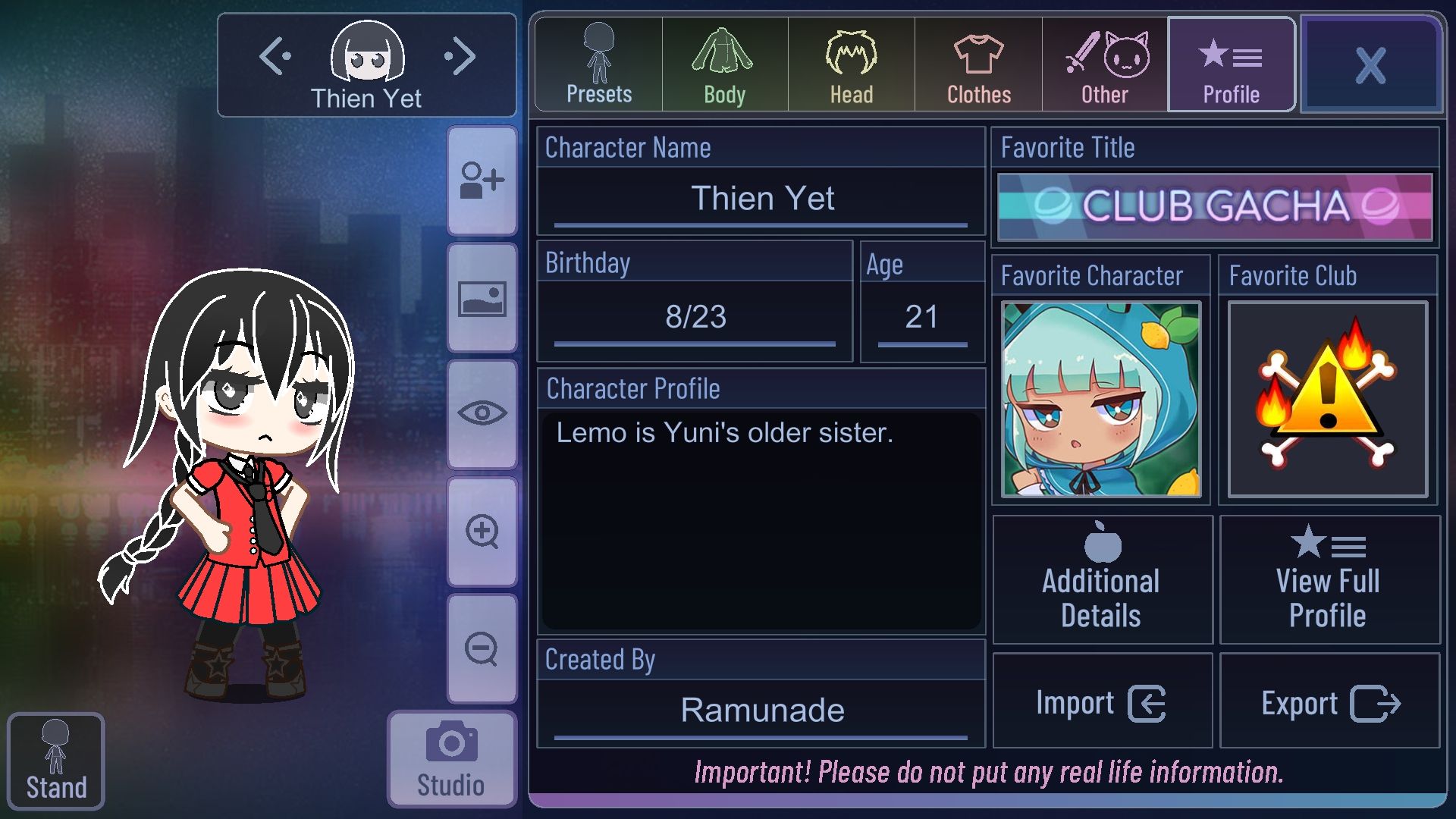The height and width of the screenshot is (819, 1456).
Task: Choose the Favorite Character thumbnail
Action: [1101, 400]
